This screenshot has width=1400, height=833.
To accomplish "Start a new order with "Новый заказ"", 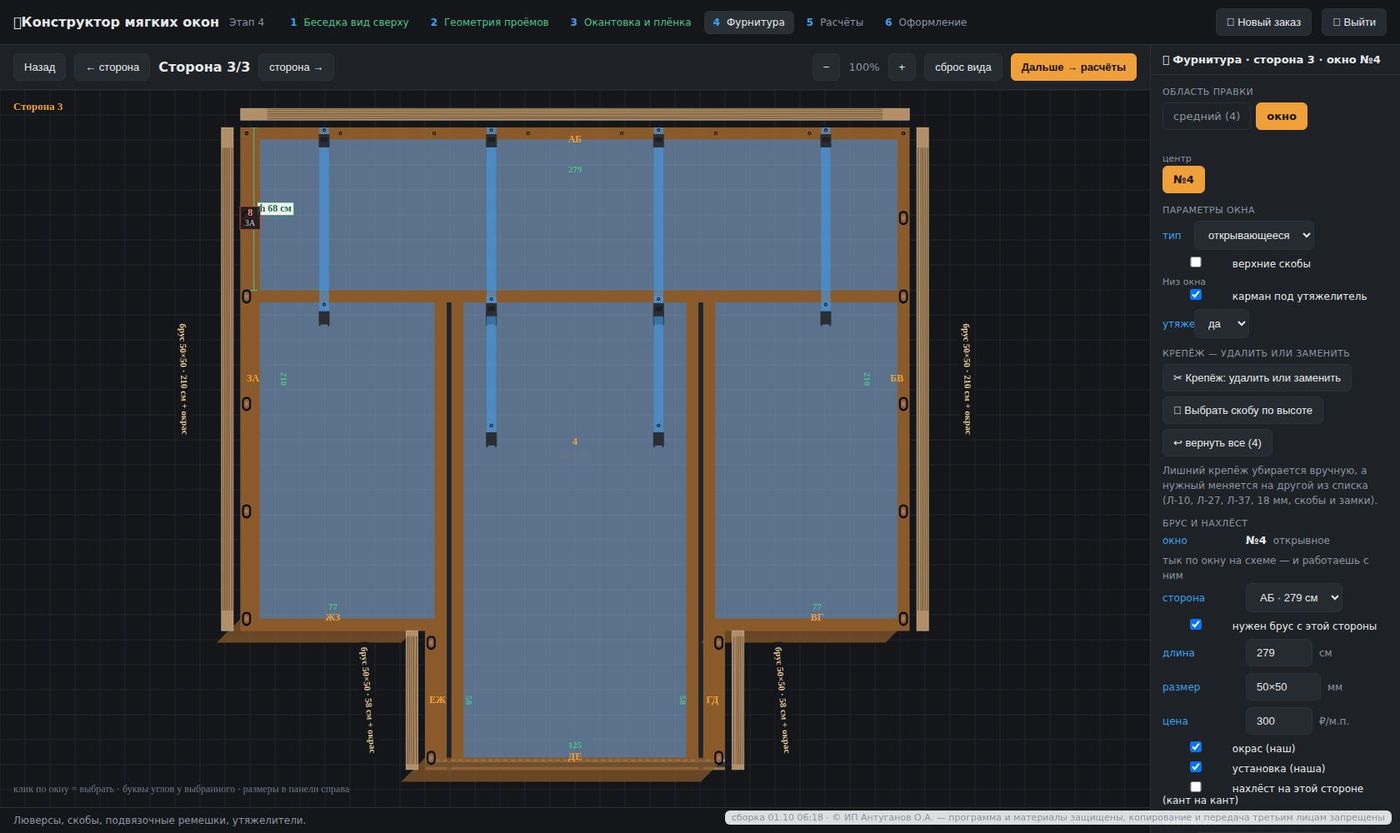I will click(x=1264, y=22).
